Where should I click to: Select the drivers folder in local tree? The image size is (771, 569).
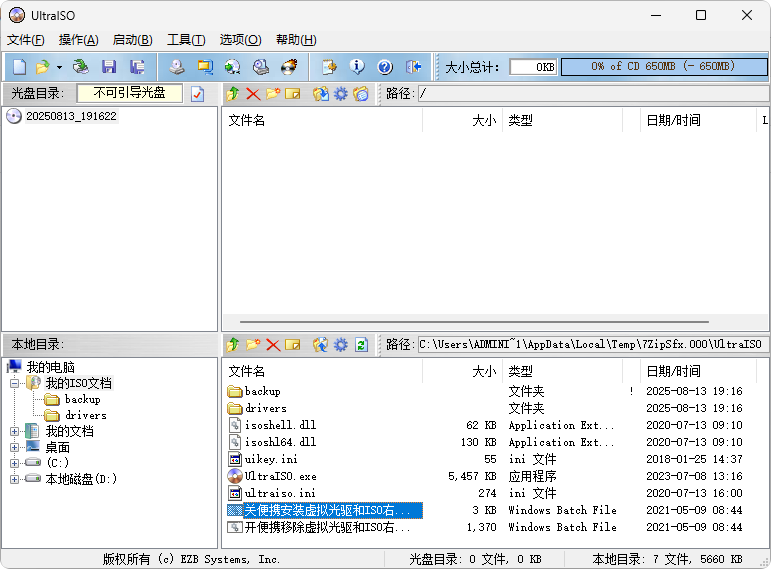(x=86, y=416)
